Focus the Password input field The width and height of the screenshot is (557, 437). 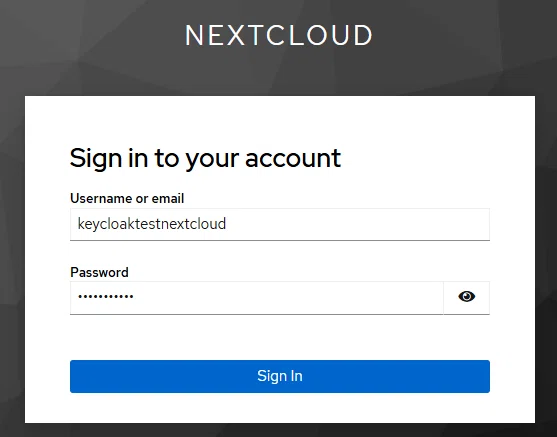[x=256, y=298]
